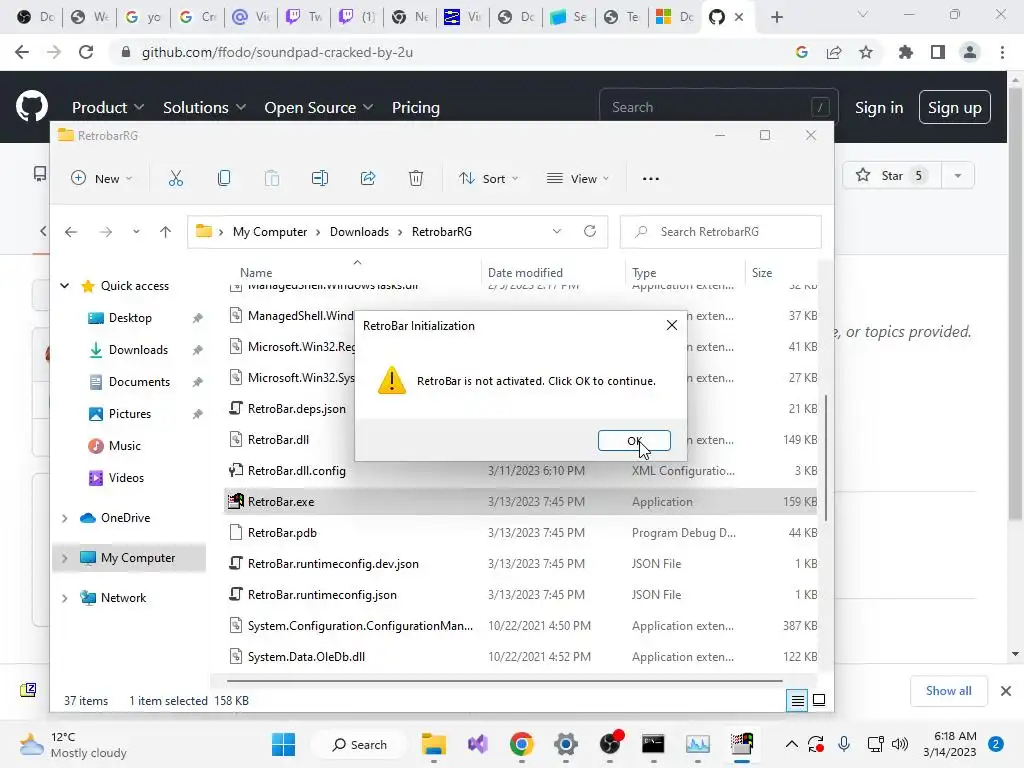Click My Computer in the address breadcrumb
1024x768 pixels.
tap(270, 232)
